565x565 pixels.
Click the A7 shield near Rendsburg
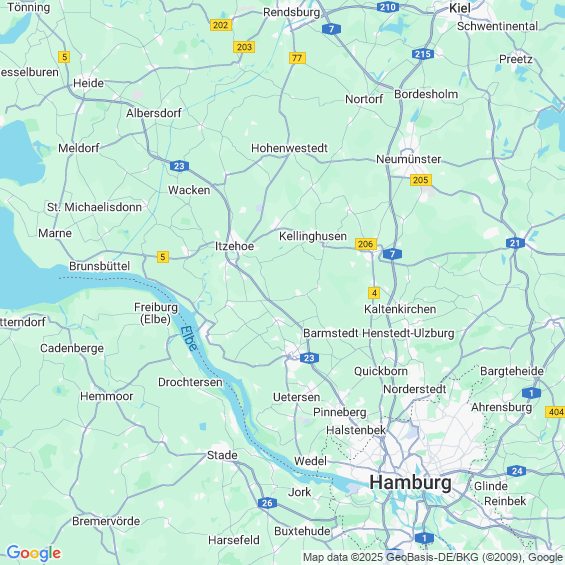(331, 29)
